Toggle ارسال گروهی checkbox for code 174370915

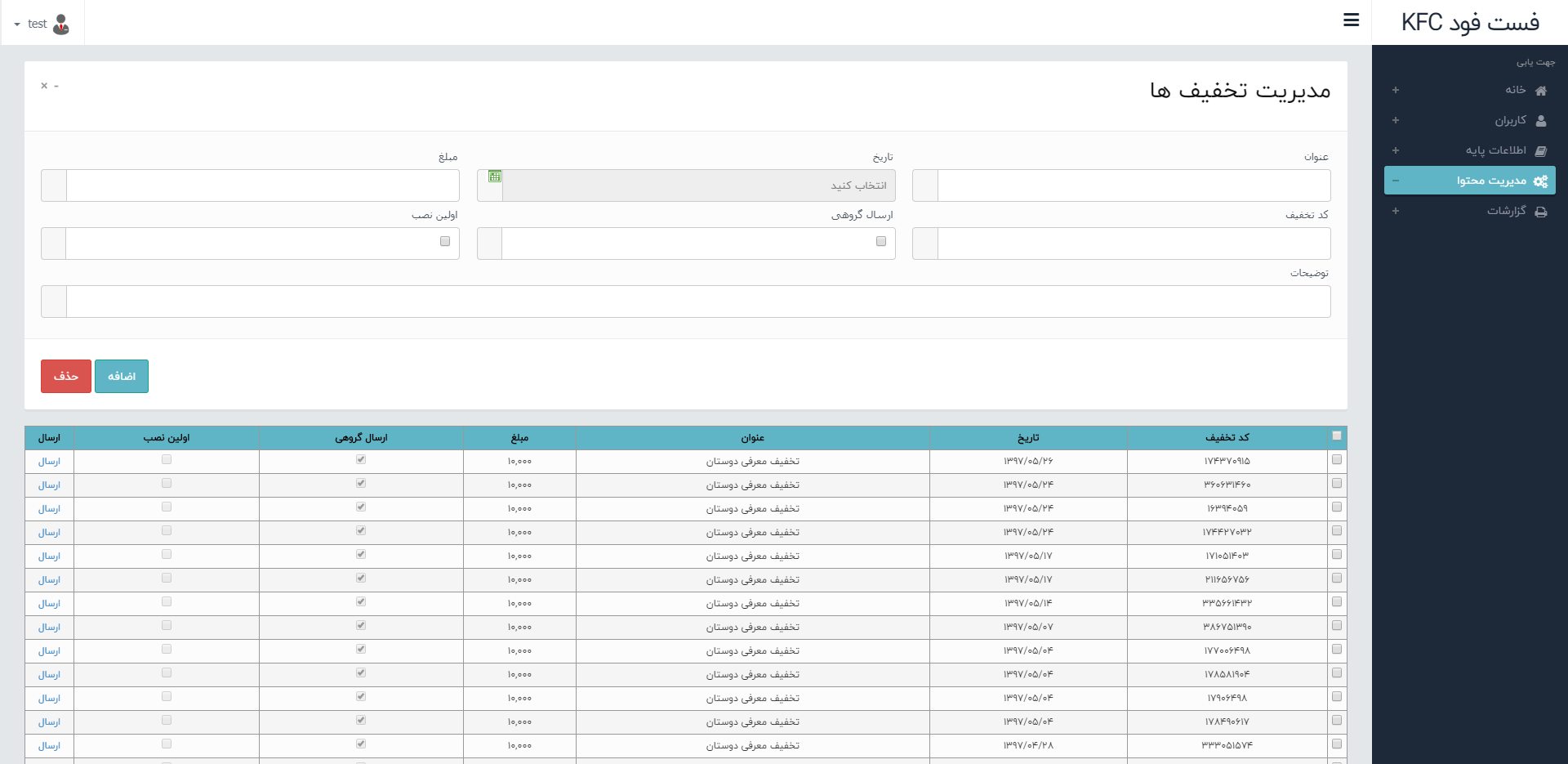[361, 459]
